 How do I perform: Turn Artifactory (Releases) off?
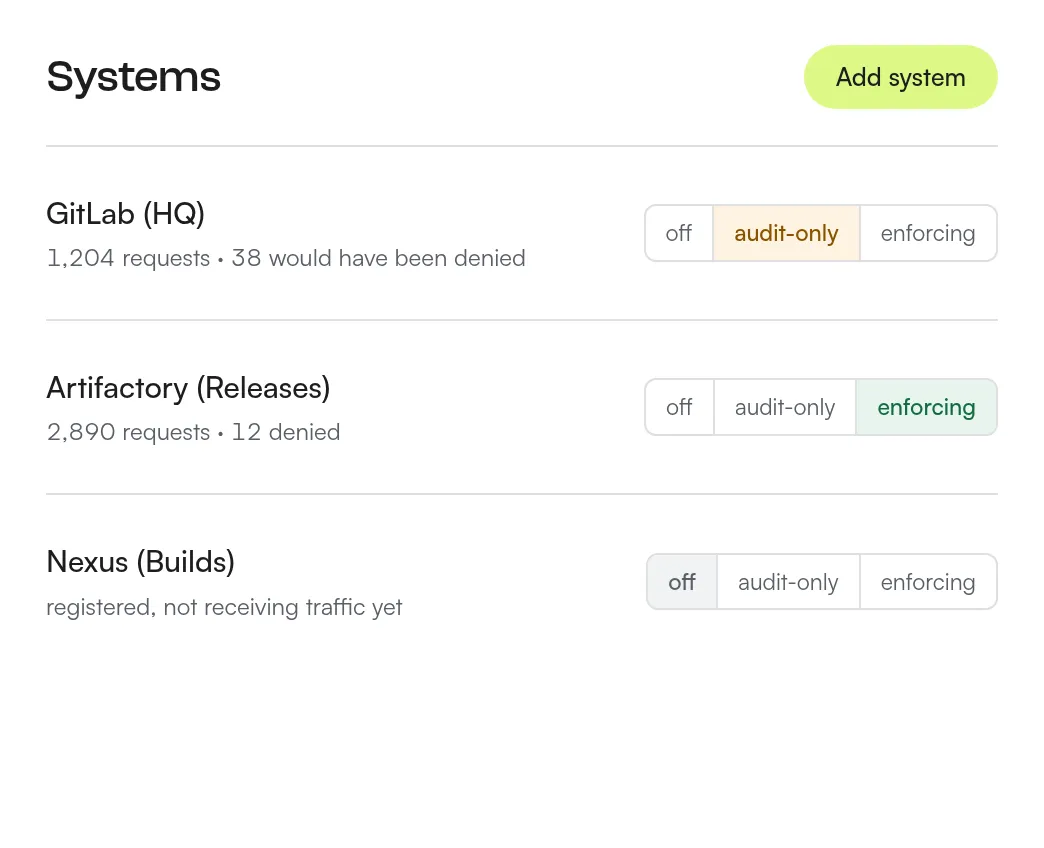(x=680, y=407)
